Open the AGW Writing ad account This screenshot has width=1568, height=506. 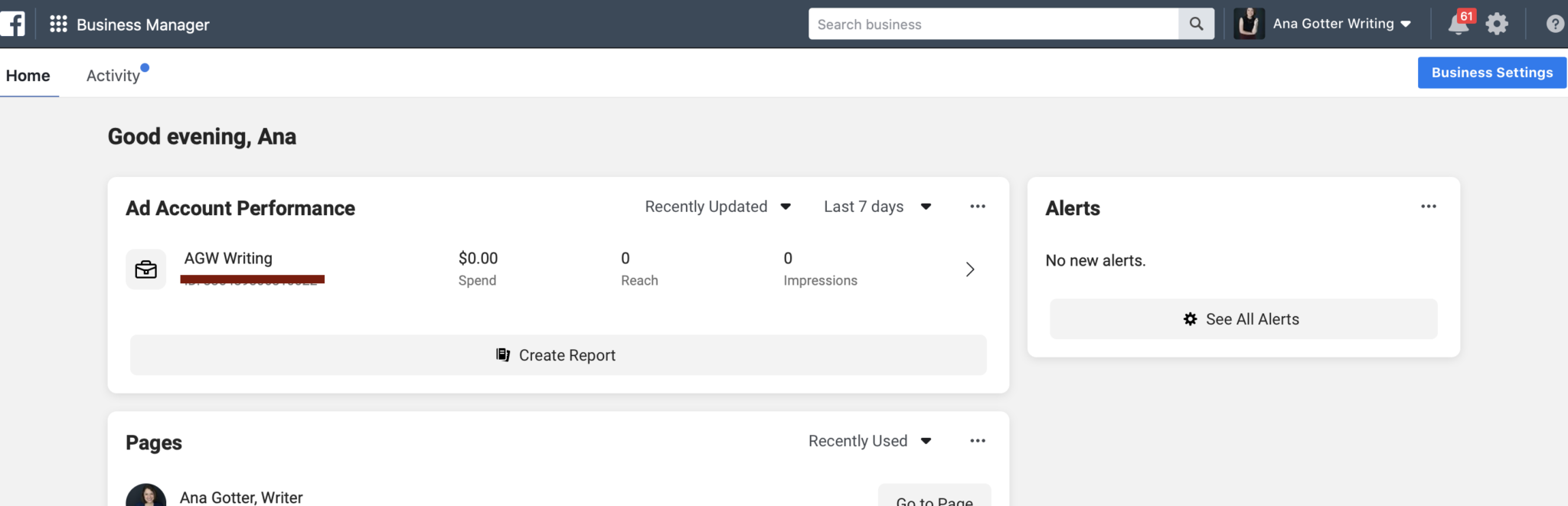point(228,259)
